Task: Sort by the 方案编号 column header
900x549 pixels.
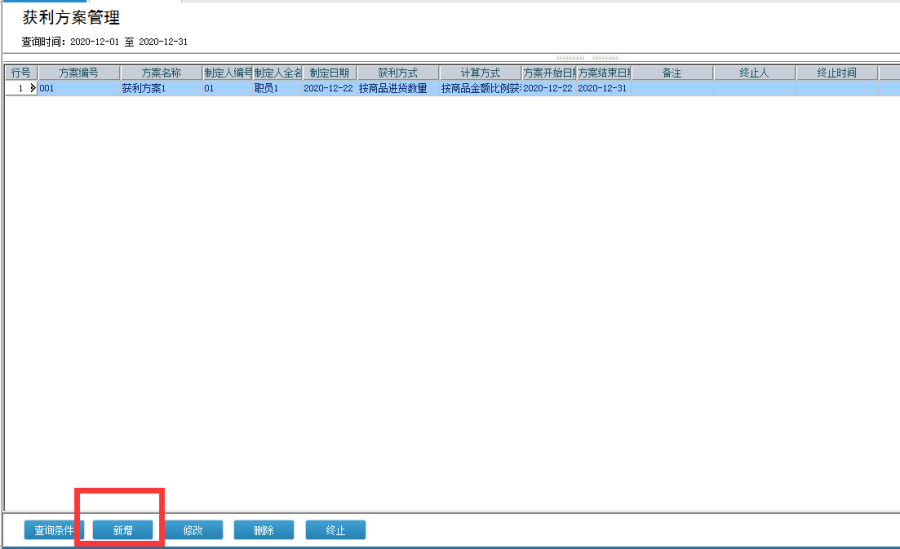Action: coord(78,73)
